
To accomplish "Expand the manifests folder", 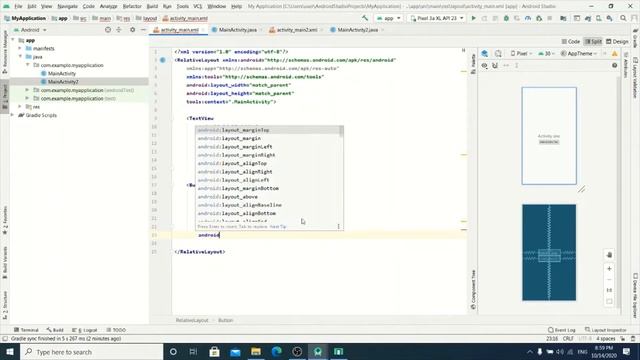I will tap(20, 48).
